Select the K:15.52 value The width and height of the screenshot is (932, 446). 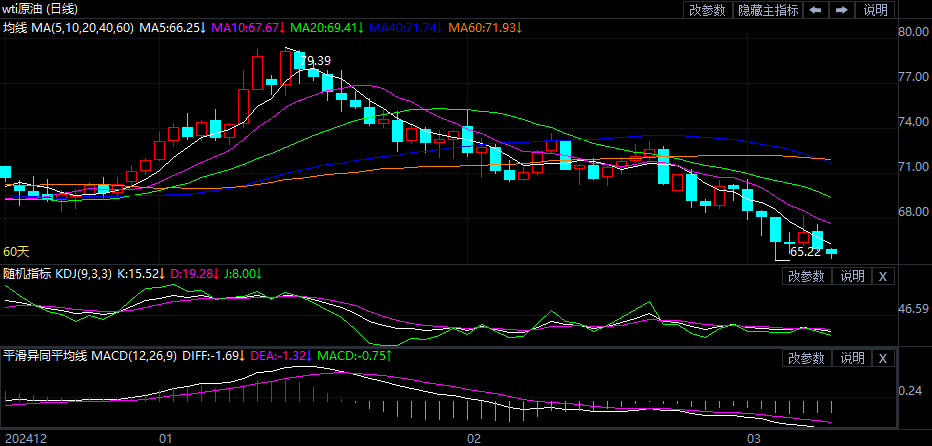tap(141, 274)
